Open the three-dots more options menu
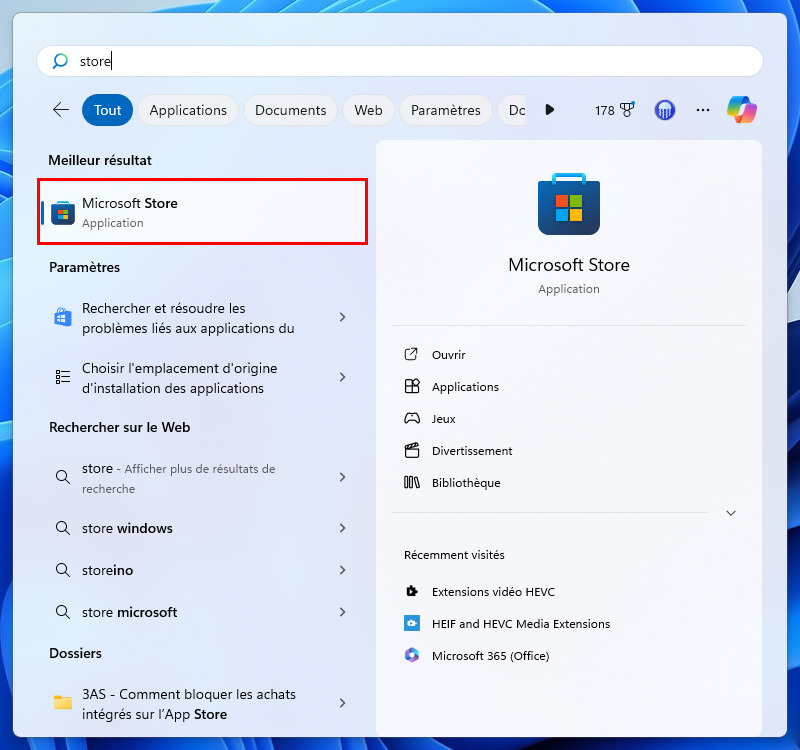This screenshot has height=750, width=800. 703,110
